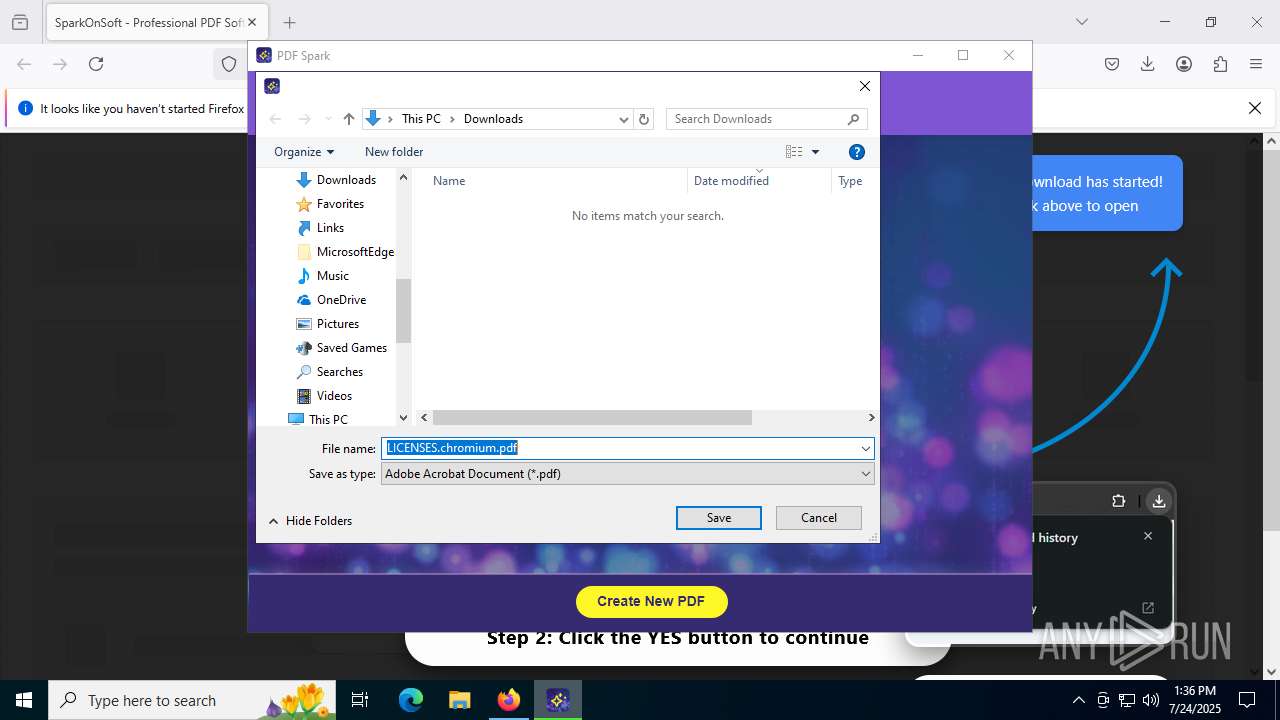Go up one folder level
The width and height of the screenshot is (1280, 720).
click(349, 119)
